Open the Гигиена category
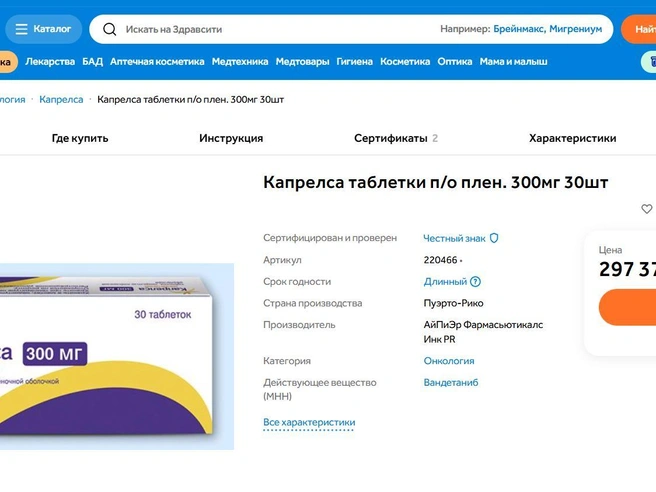Screen dimensions: 656x492 click(x=355, y=62)
